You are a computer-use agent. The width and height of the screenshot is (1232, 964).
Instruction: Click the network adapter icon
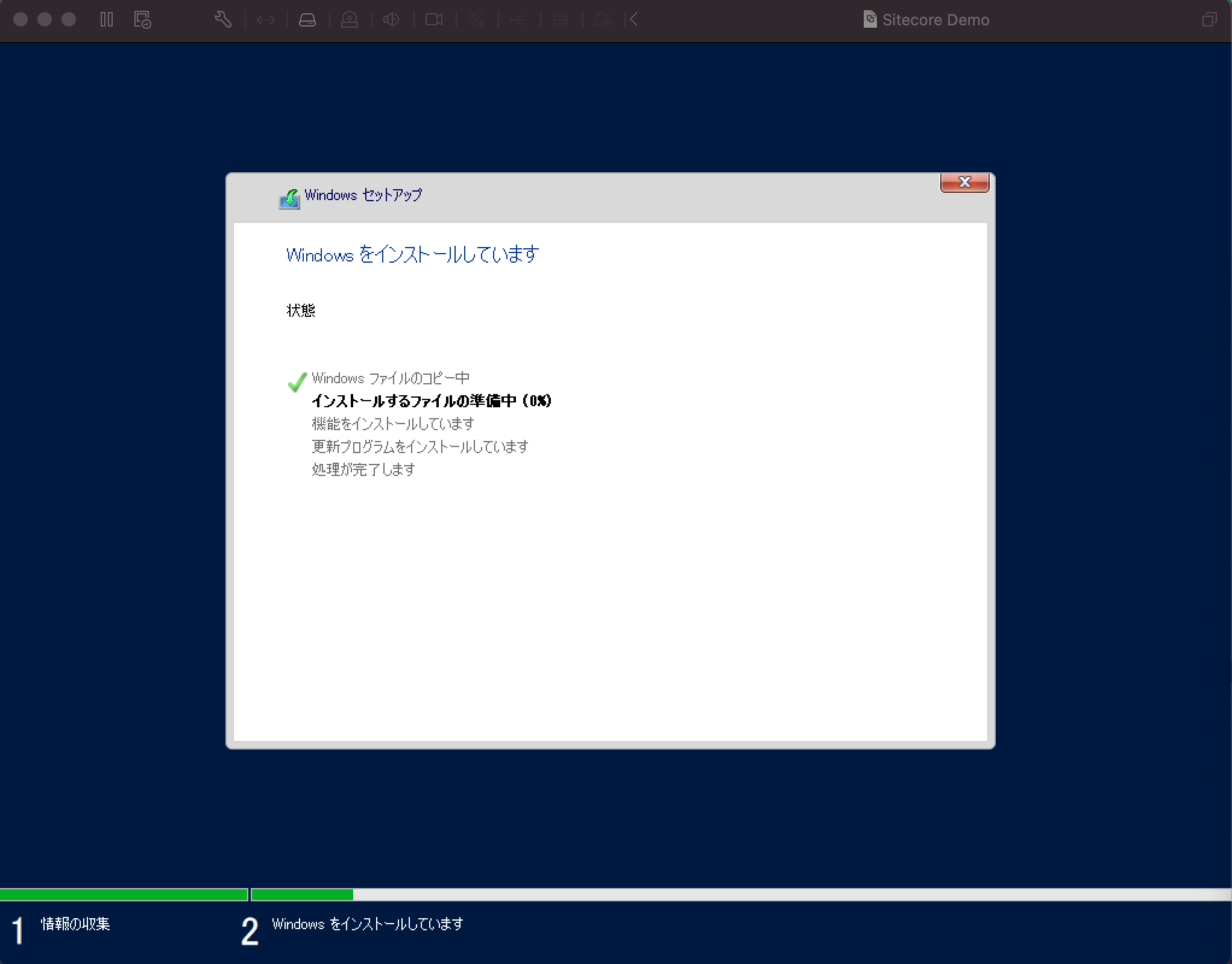[x=265, y=20]
